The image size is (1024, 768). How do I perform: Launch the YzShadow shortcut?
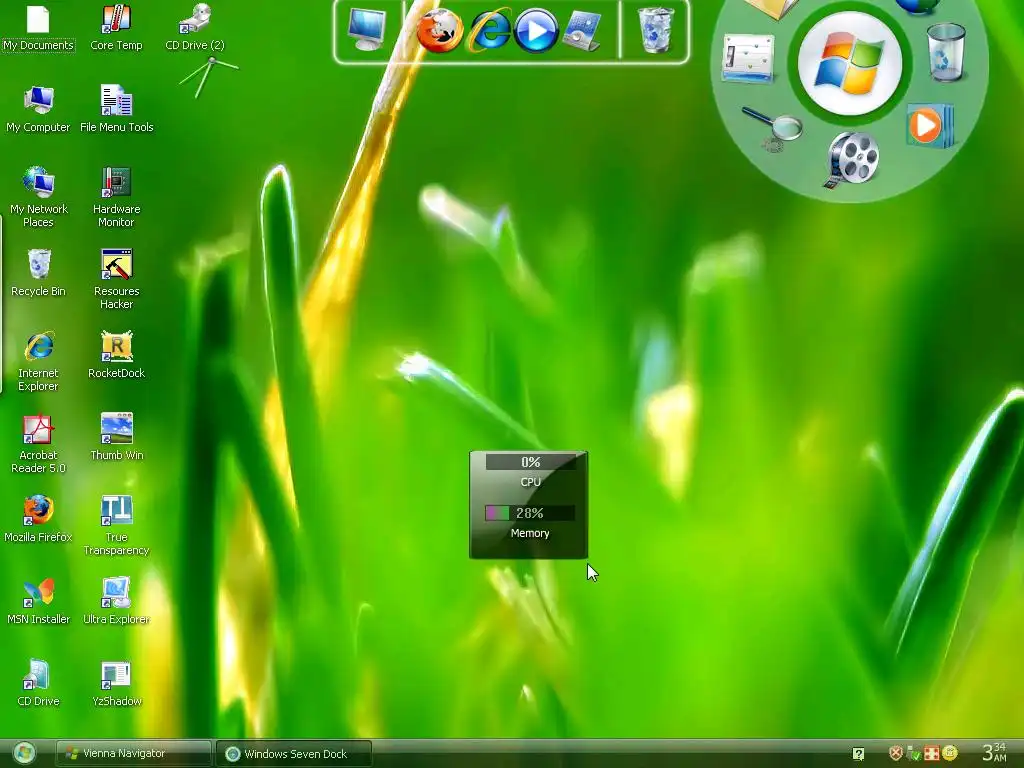click(116, 684)
